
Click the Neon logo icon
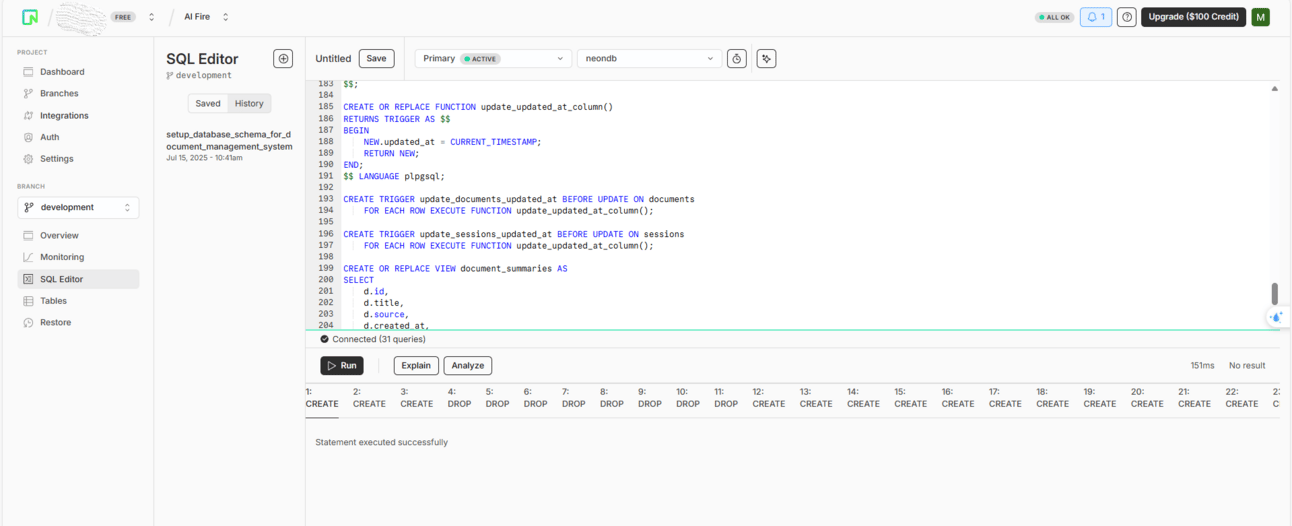30,17
